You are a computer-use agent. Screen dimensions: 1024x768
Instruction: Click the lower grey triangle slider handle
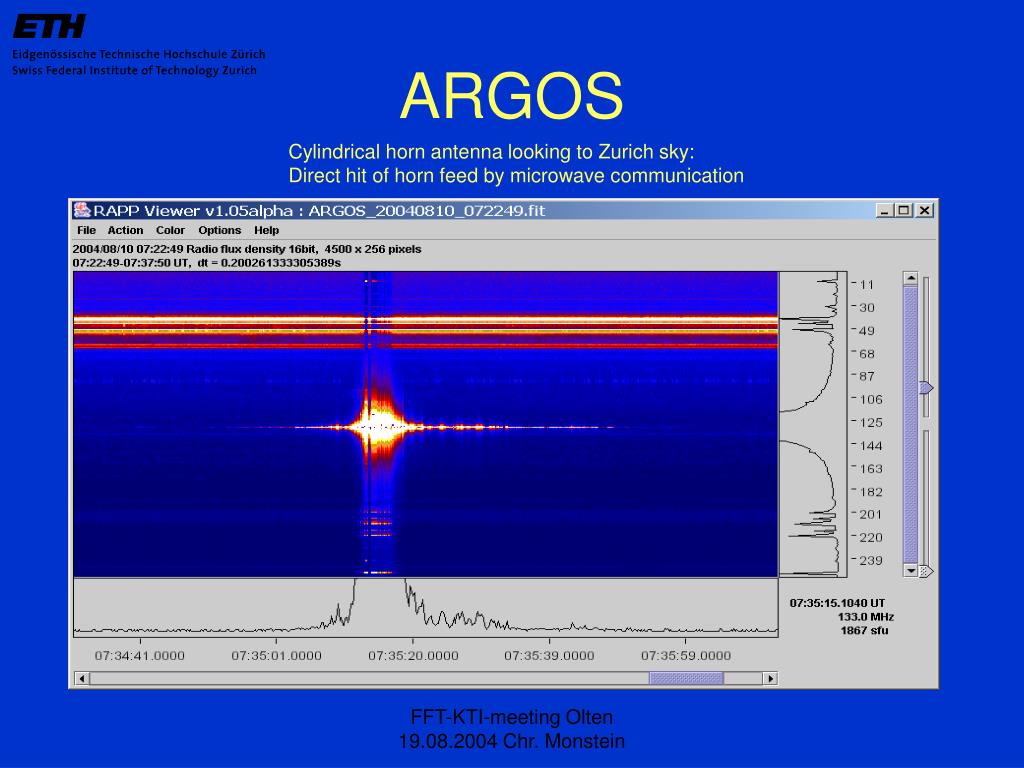(x=926, y=571)
